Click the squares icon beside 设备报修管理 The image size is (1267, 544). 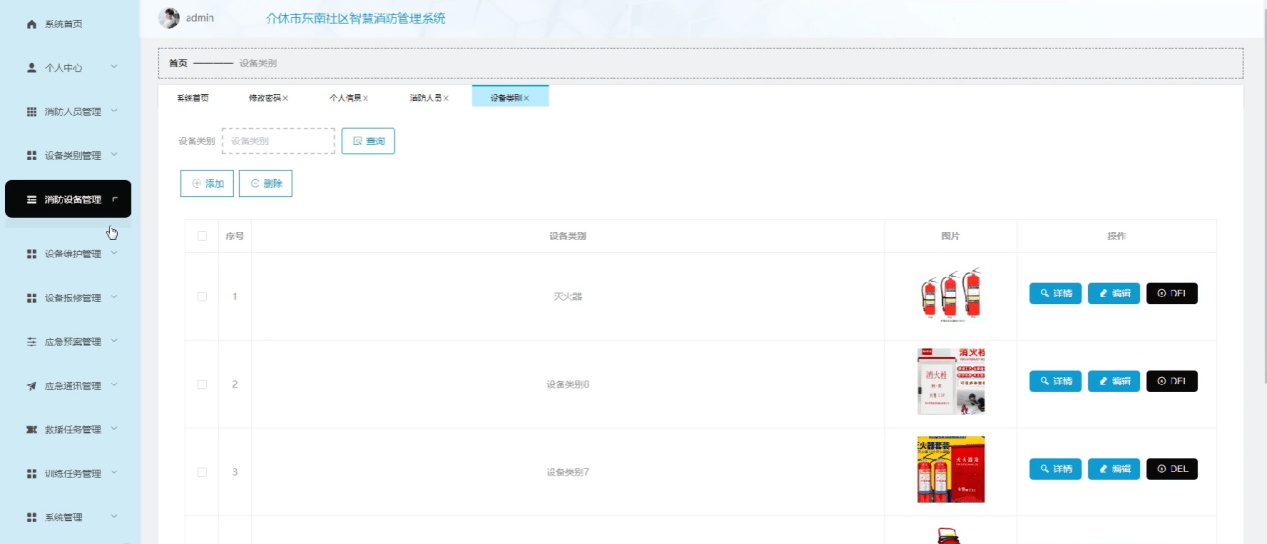[31, 298]
